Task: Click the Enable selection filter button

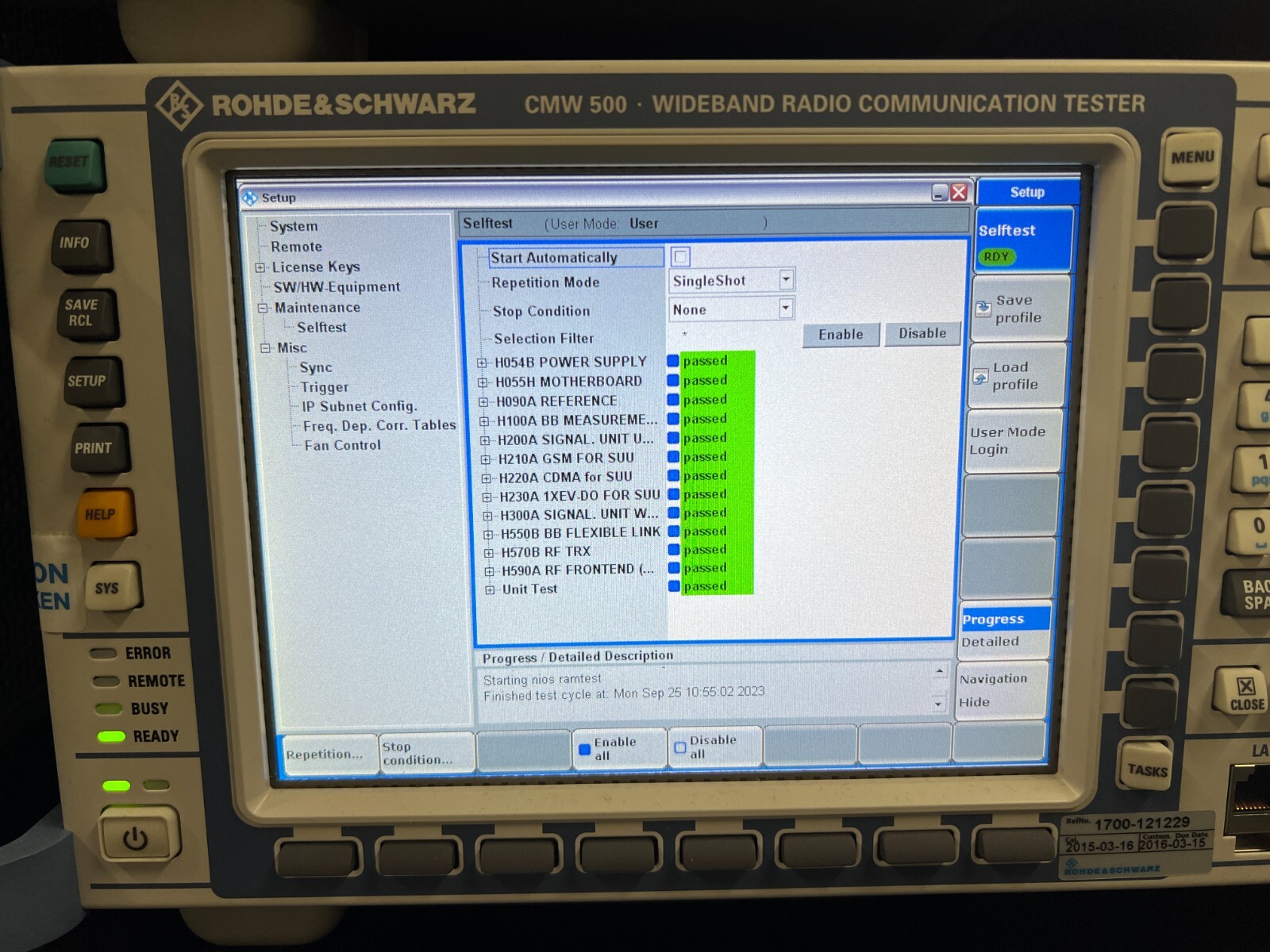Action: [x=841, y=334]
